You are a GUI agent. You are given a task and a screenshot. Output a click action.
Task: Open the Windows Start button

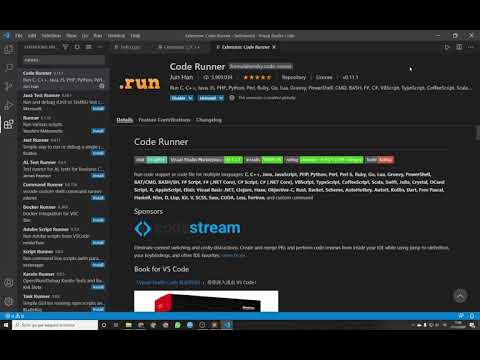[6, 325]
